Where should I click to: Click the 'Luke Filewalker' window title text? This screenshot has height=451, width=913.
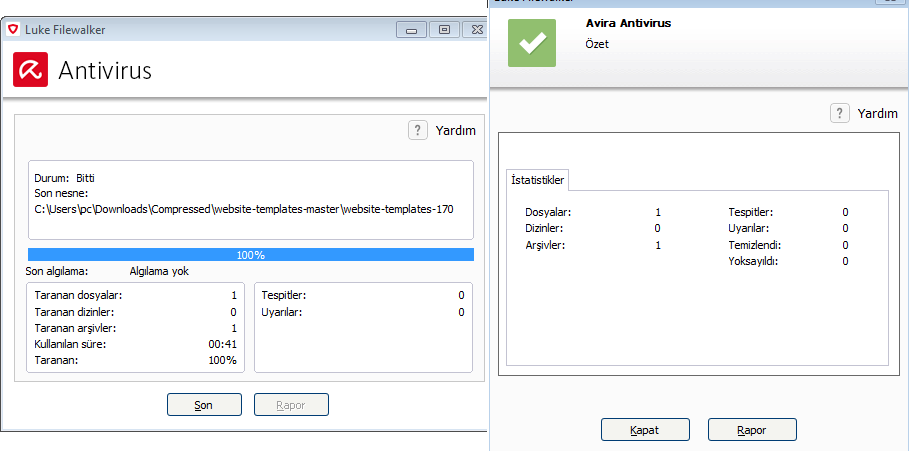pos(65,30)
